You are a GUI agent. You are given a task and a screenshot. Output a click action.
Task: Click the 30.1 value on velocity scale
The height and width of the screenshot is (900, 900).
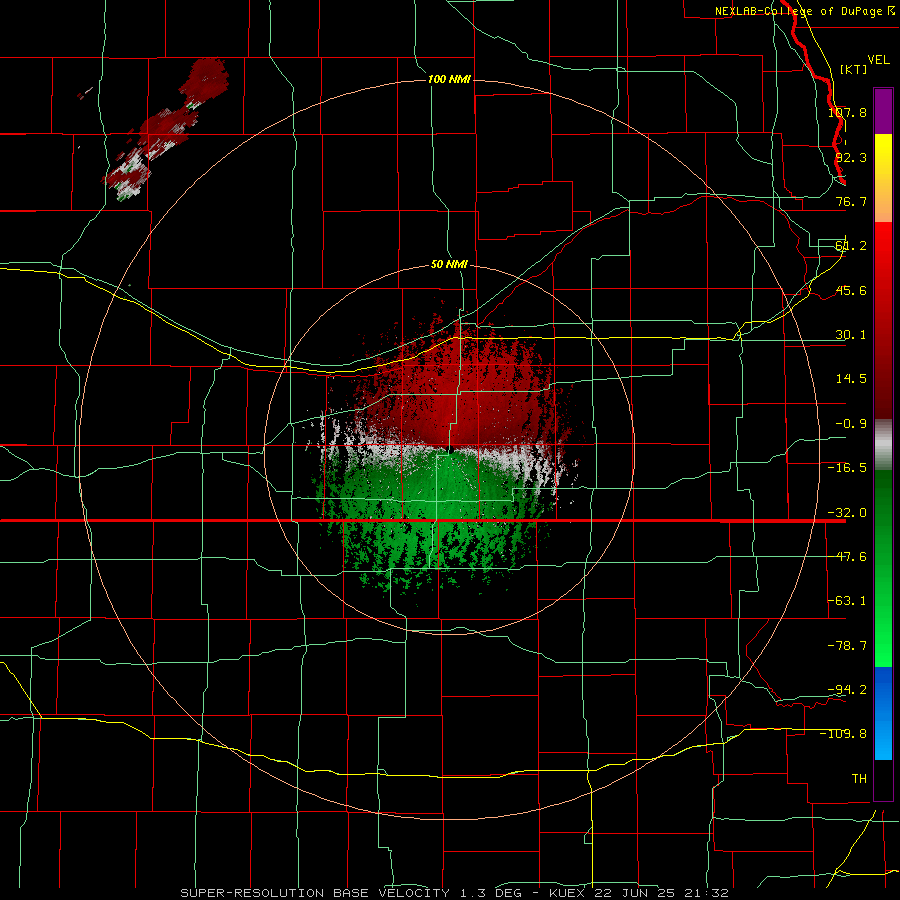coord(851,335)
